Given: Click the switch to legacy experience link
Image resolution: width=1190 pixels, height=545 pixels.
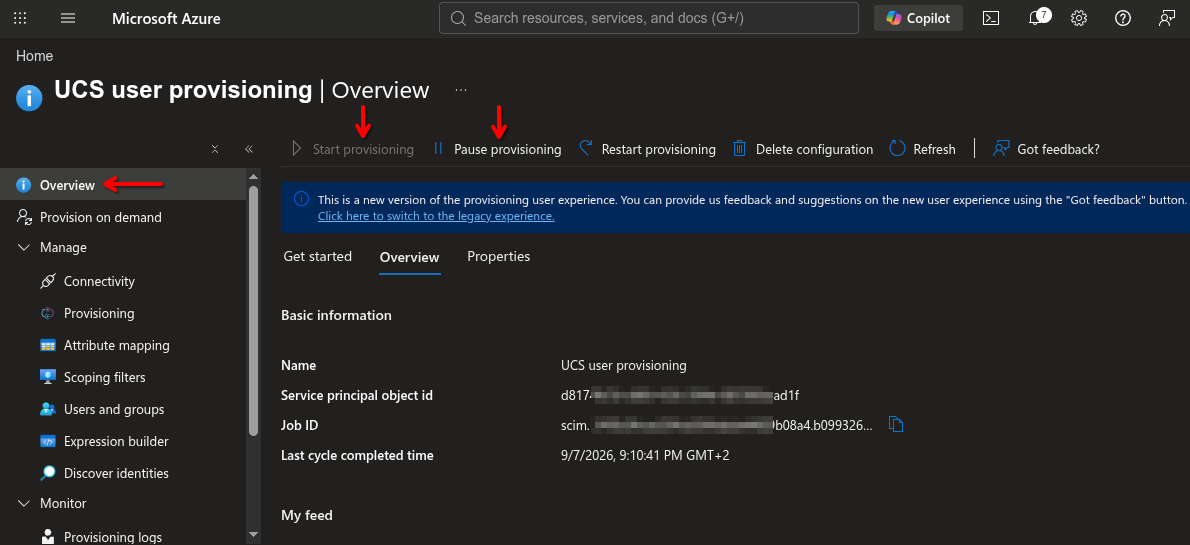Looking at the screenshot, I should 436,216.
